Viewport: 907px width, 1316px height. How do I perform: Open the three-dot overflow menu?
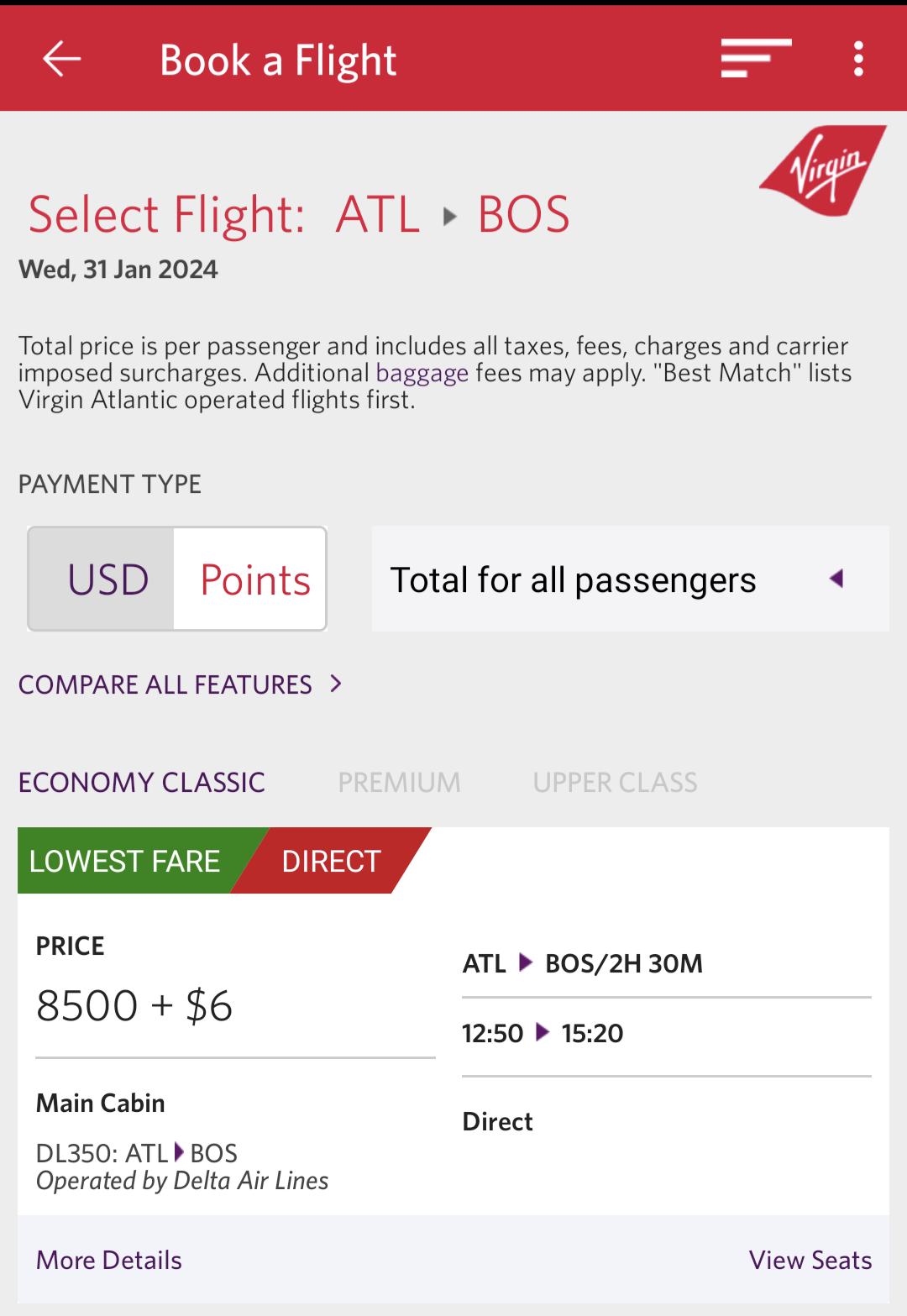[x=857, y=60]
